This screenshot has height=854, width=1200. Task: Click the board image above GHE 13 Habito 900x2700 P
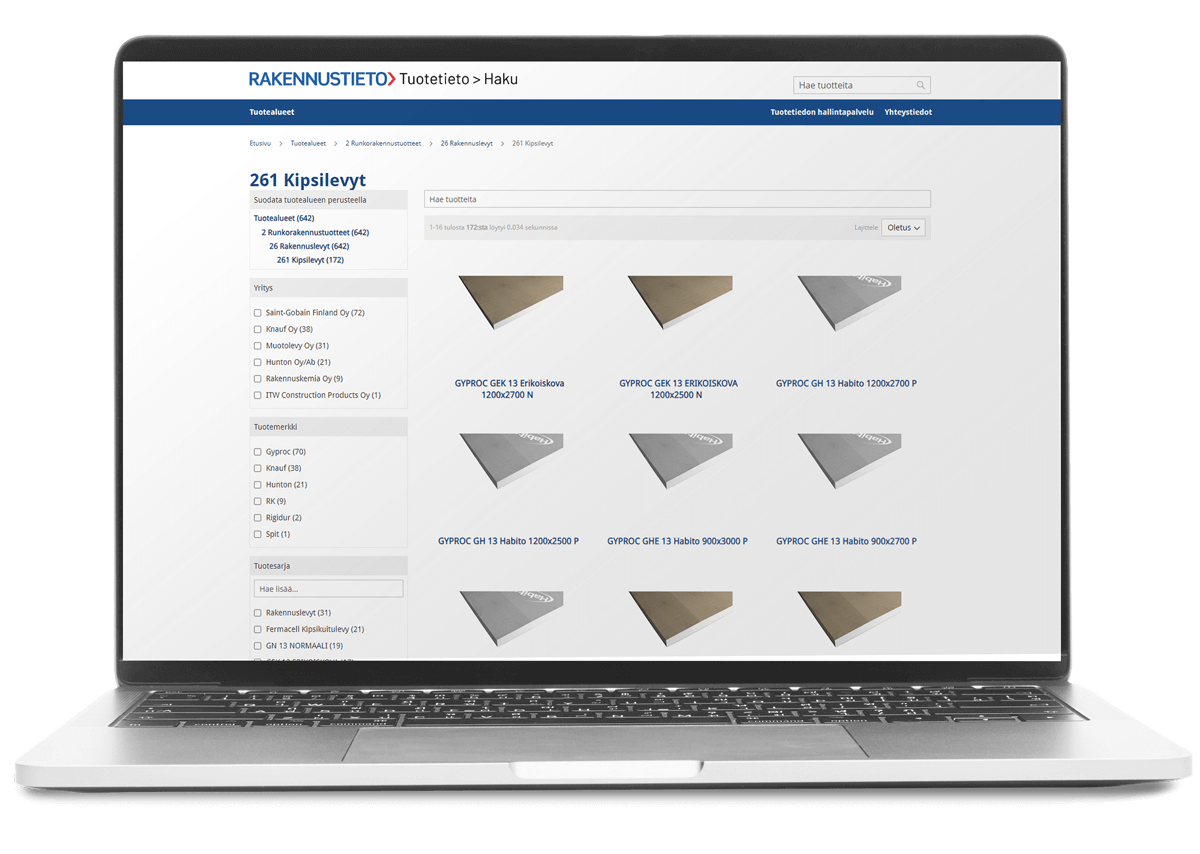tap(848, 461)
